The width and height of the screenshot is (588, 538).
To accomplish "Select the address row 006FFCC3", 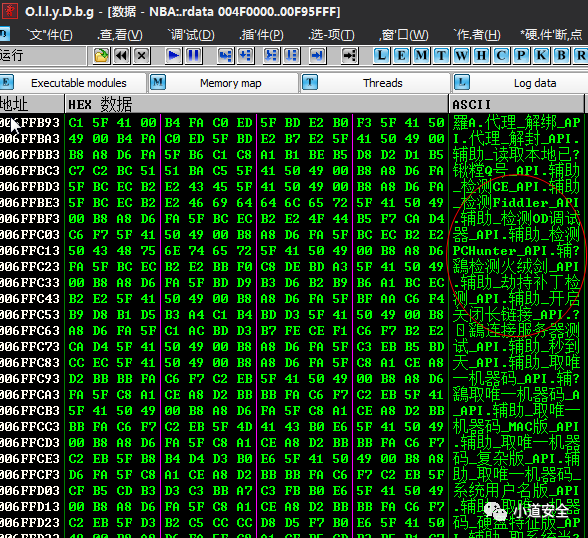I will [30, 427].
